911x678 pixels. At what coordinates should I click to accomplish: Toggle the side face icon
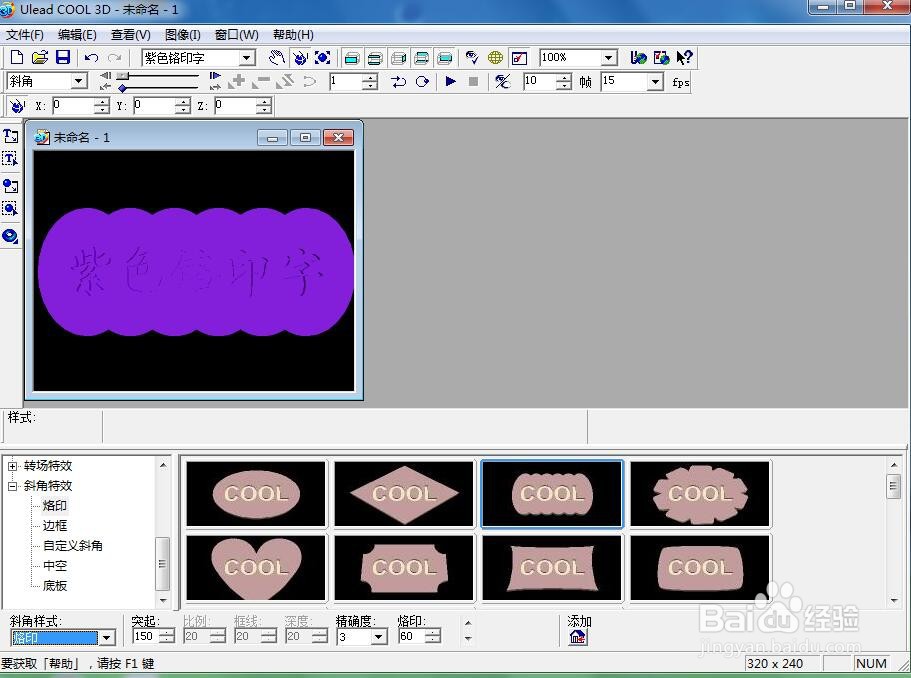398,58
